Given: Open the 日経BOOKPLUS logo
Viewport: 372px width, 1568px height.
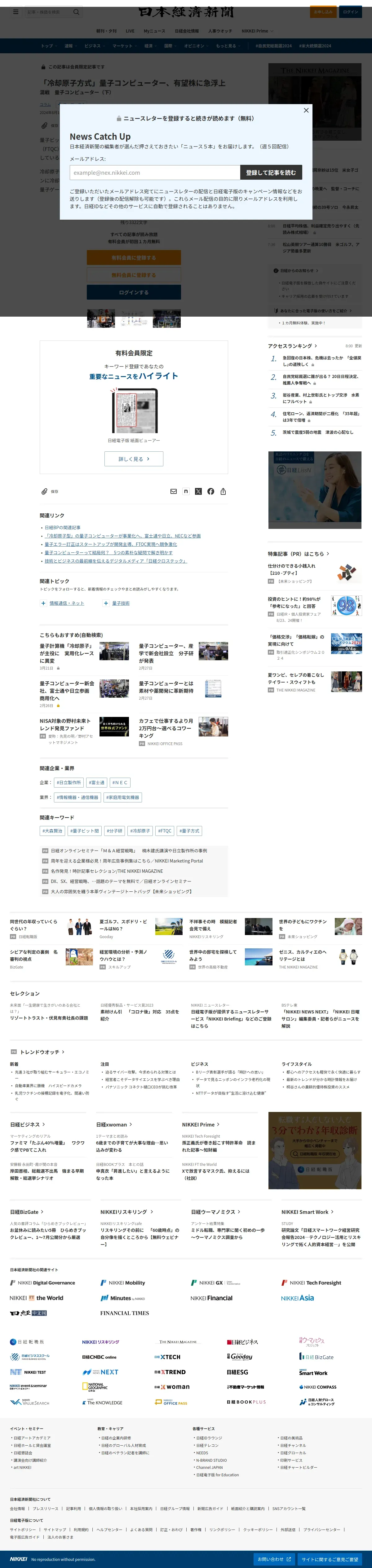Looking at the screenshot, I should coord(246,1402).
